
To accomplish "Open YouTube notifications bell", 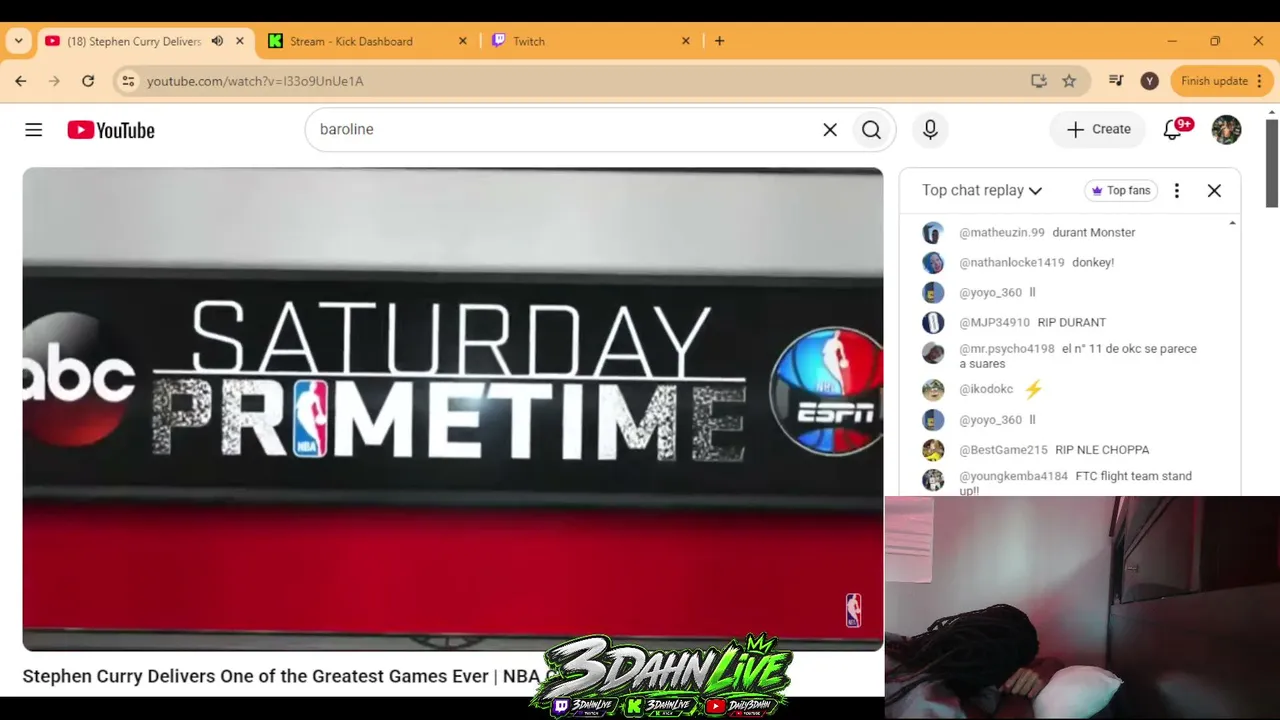I will [x=1173, y=130].
